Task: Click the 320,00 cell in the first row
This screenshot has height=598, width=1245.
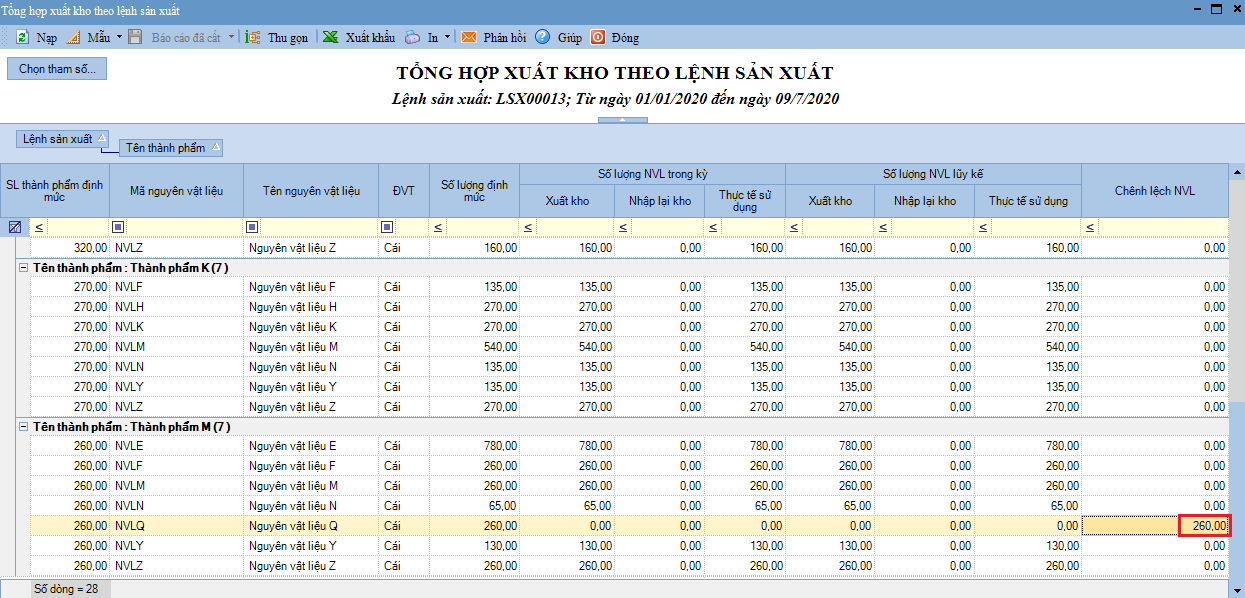Action: (x=69, y=247)
